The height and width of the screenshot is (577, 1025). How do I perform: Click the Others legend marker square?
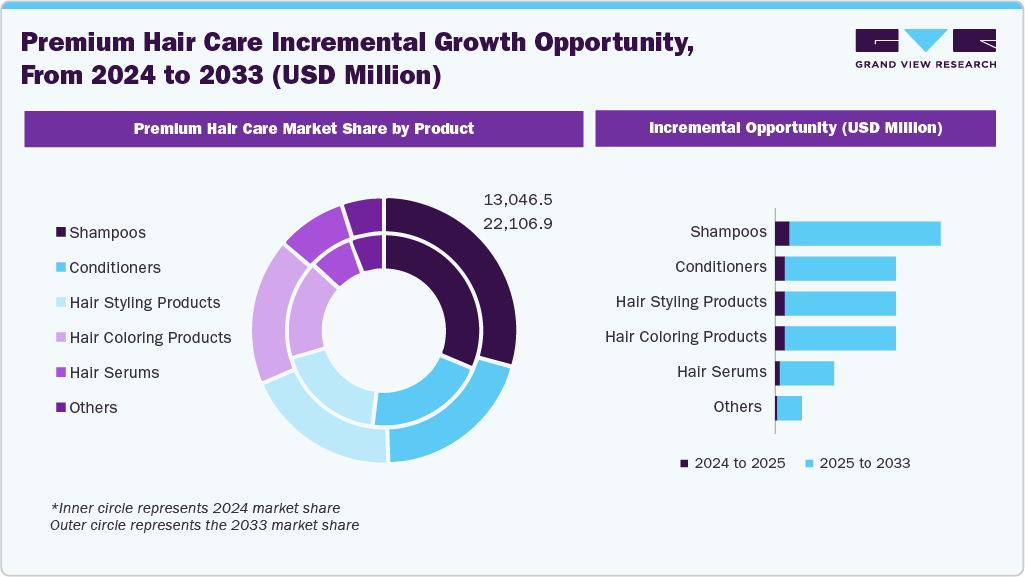[59, 407]
